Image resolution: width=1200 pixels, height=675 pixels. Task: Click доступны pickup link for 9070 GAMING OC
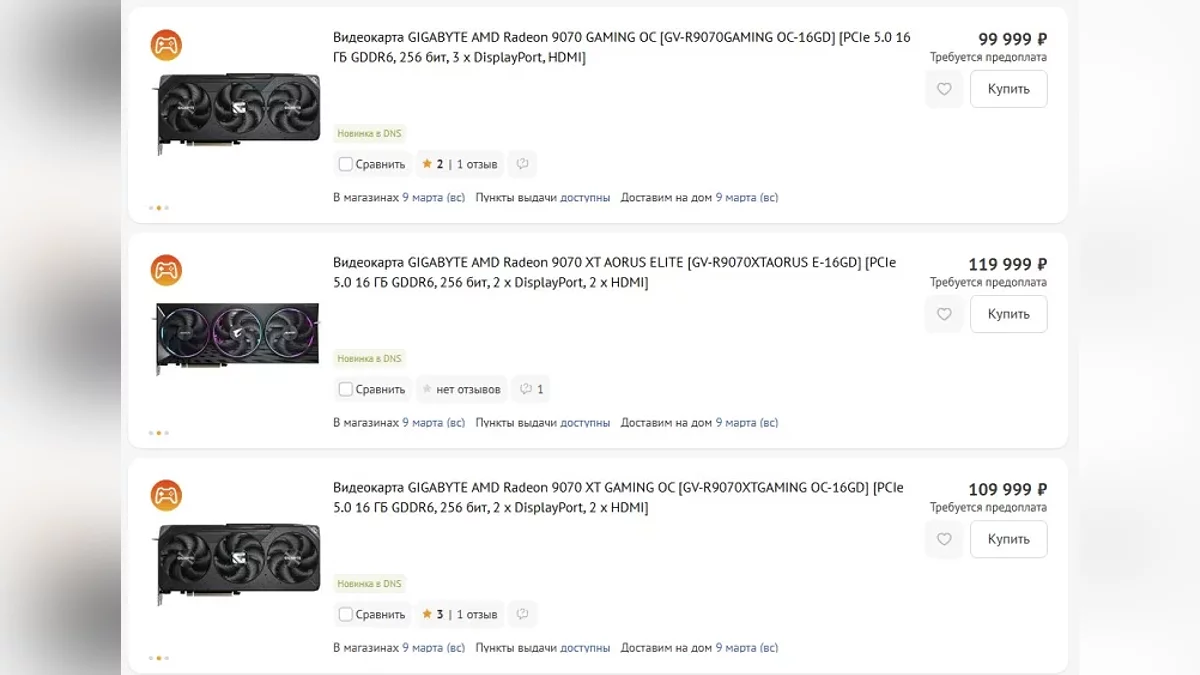click(x=585, y=198)
